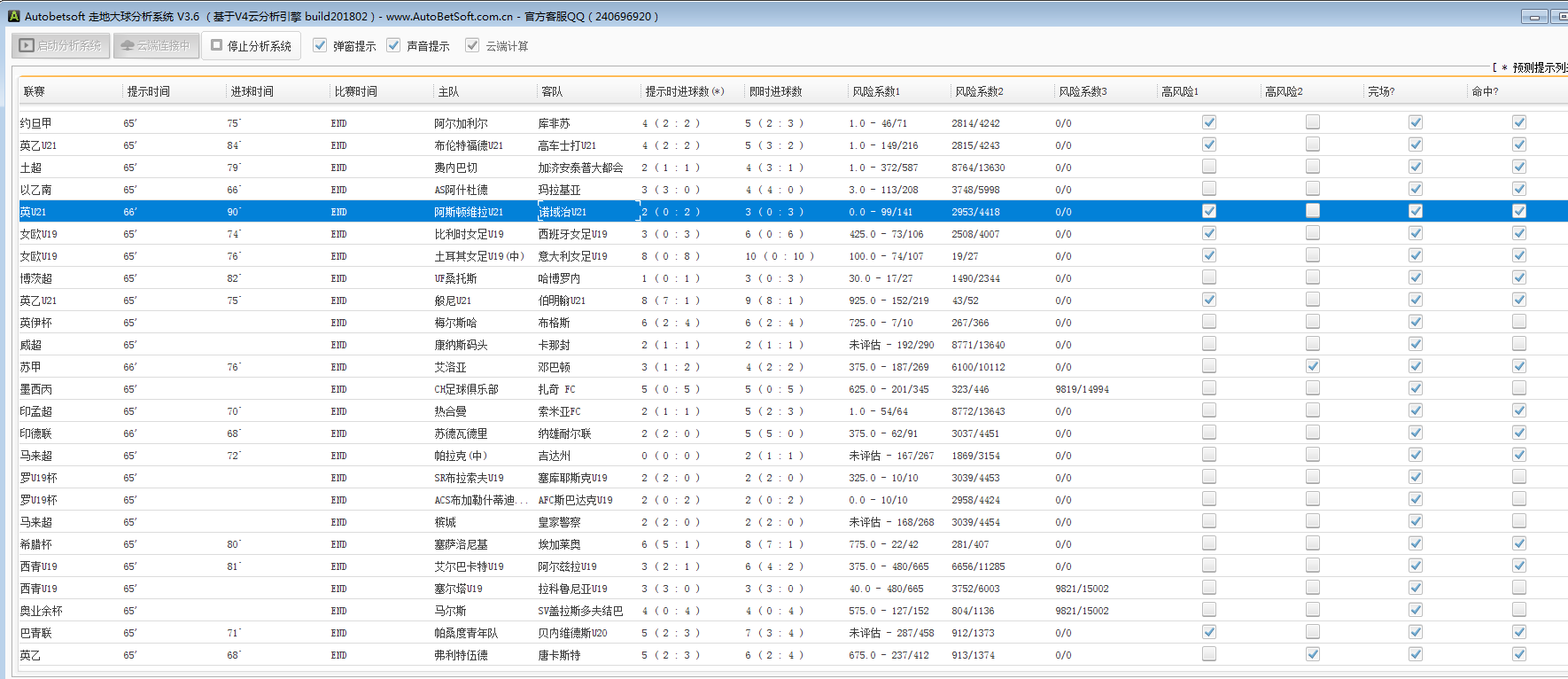Viewport: 1568px width, 679px height.
Task: Toggle the 弹窗提示 popup alert checkbox
Action: pyautogui.click(x=320, y=45)
